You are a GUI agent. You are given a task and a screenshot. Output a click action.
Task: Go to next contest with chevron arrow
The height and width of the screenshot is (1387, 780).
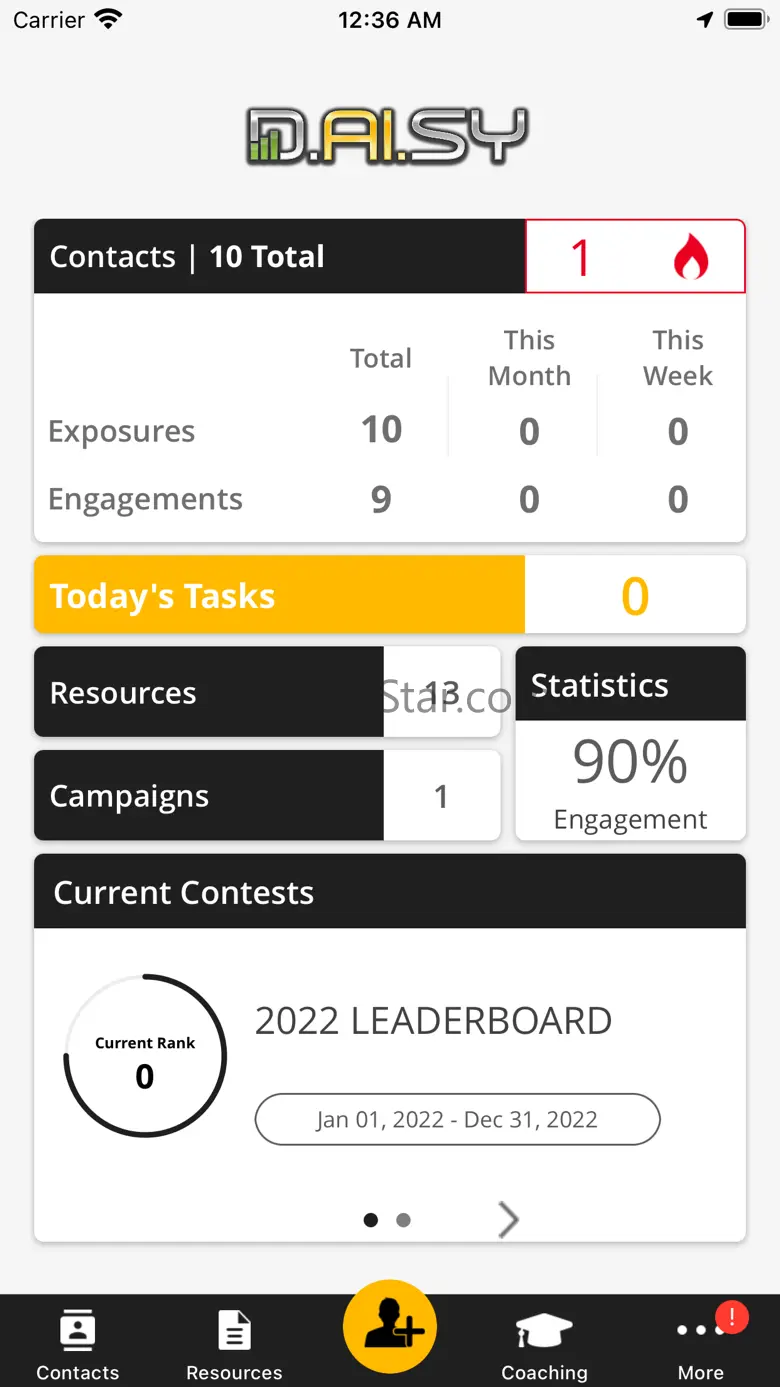coord(508,1220)
